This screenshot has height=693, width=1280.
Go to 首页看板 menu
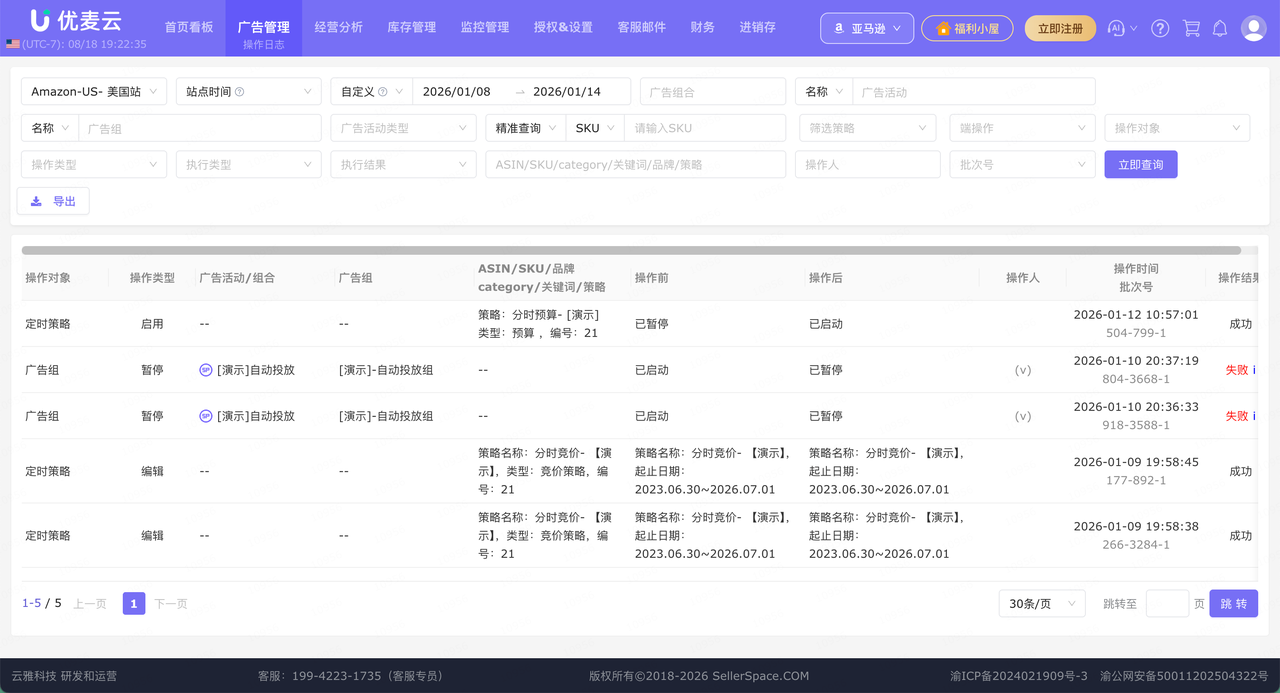pos(189,28)
